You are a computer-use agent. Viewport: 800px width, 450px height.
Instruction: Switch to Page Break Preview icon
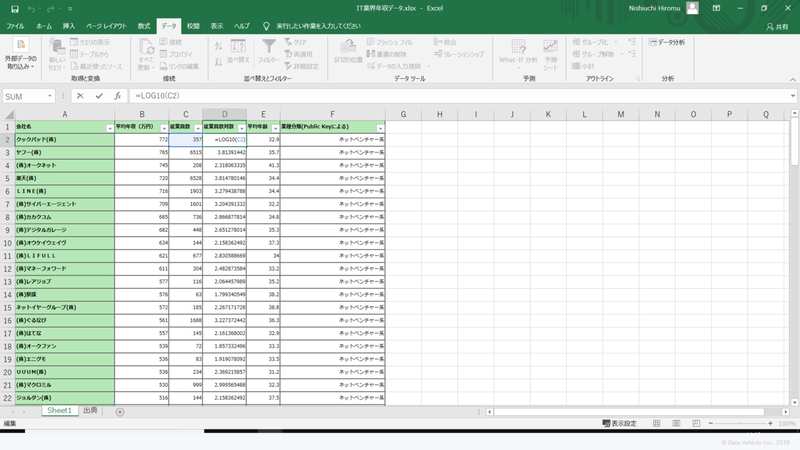point(696,423)
